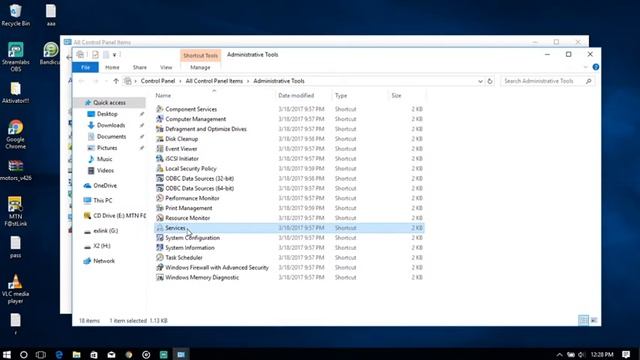Open Pictures in the navigation pane

pyautogui.click(x=107, y=148)
